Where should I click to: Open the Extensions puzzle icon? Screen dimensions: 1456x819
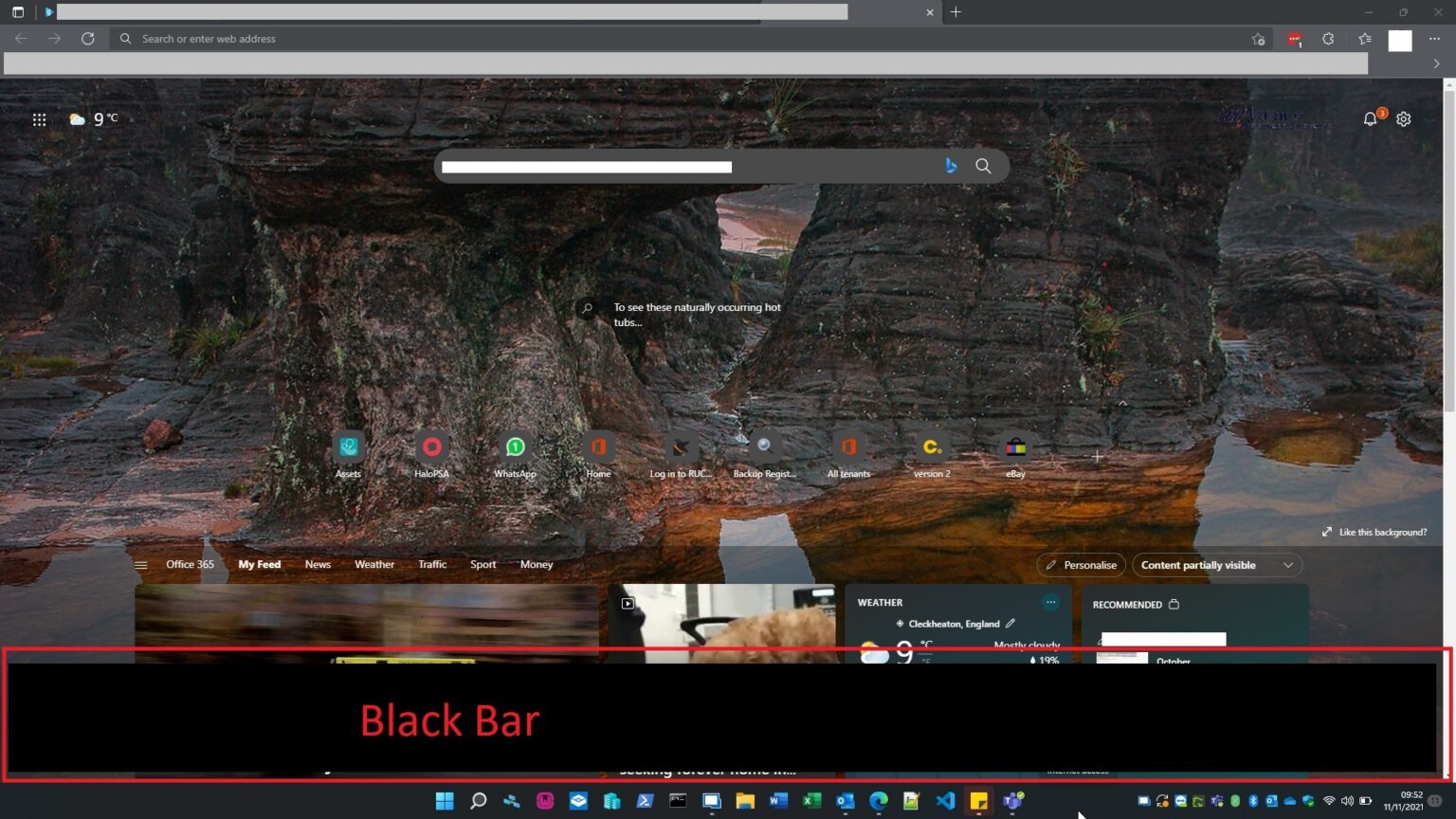point(1328,39)
